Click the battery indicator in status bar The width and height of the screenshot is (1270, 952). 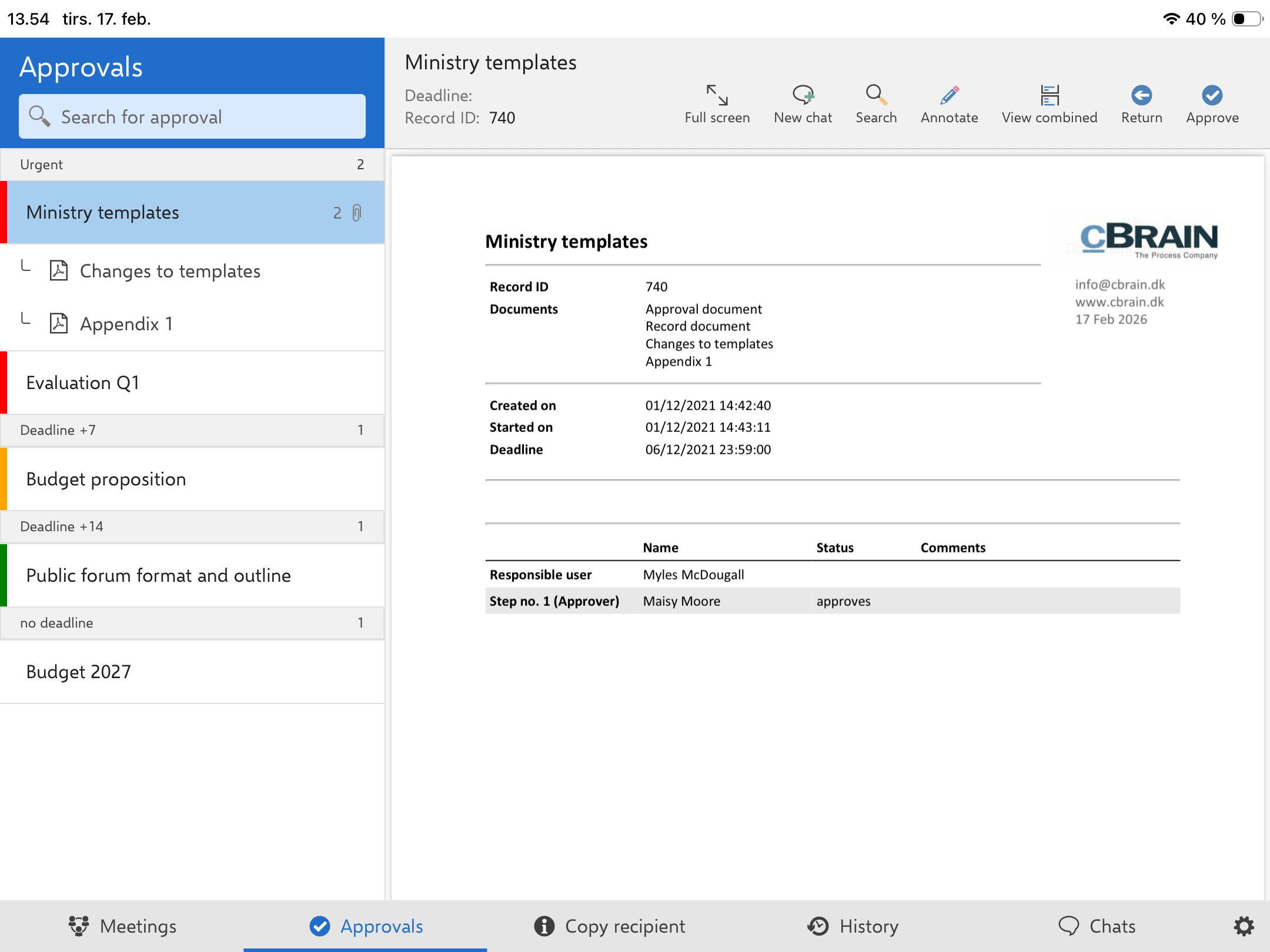coord(1248,19)
